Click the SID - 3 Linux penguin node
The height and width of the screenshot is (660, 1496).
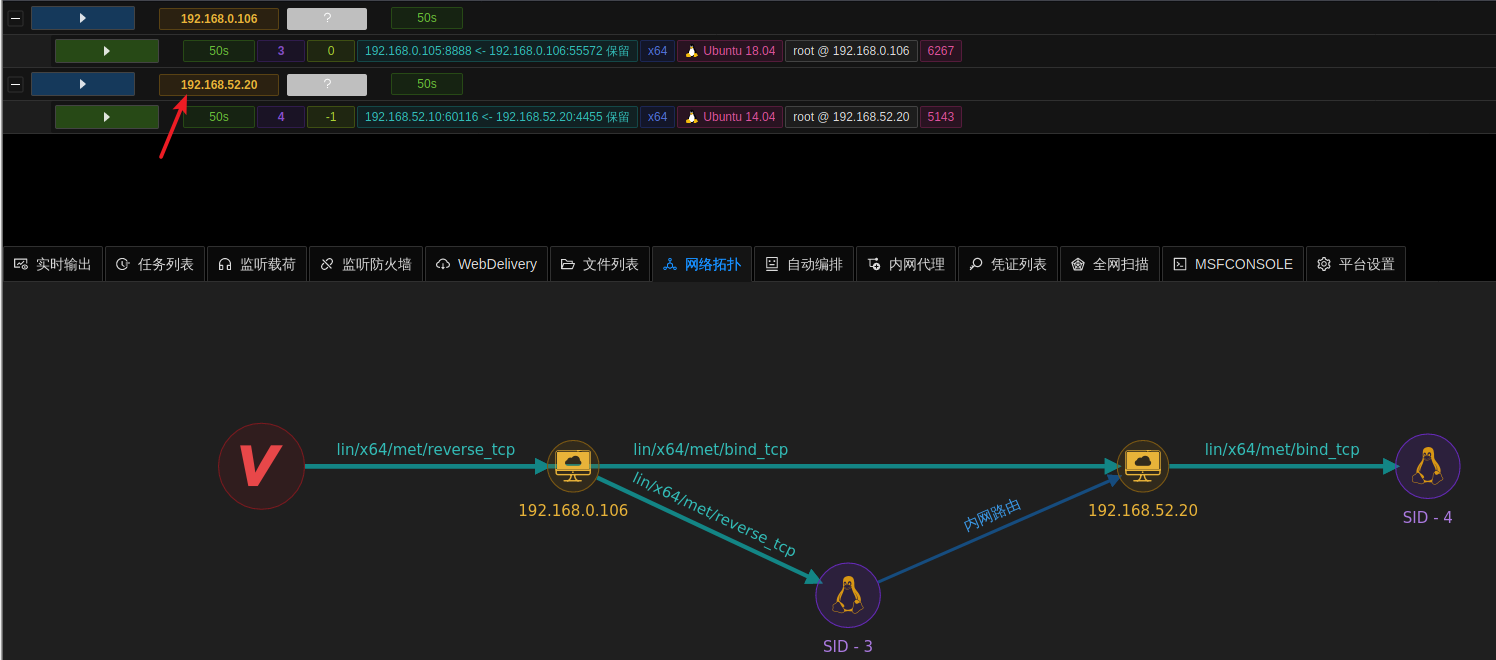(x=848, y=595)
